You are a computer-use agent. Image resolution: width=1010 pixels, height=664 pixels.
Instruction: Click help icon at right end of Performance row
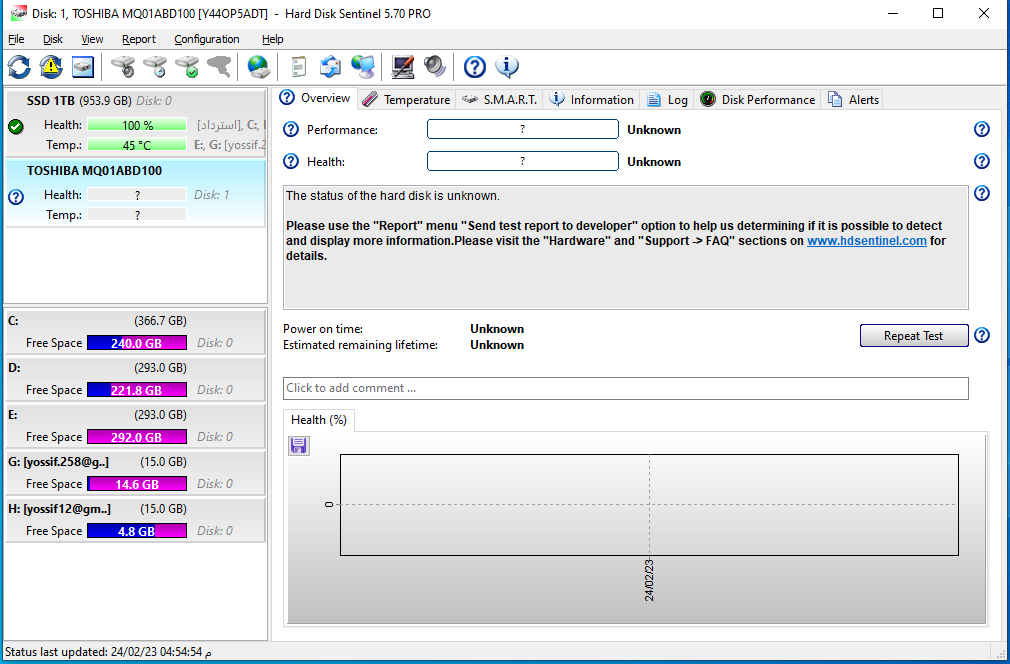[x=982, y=129]
